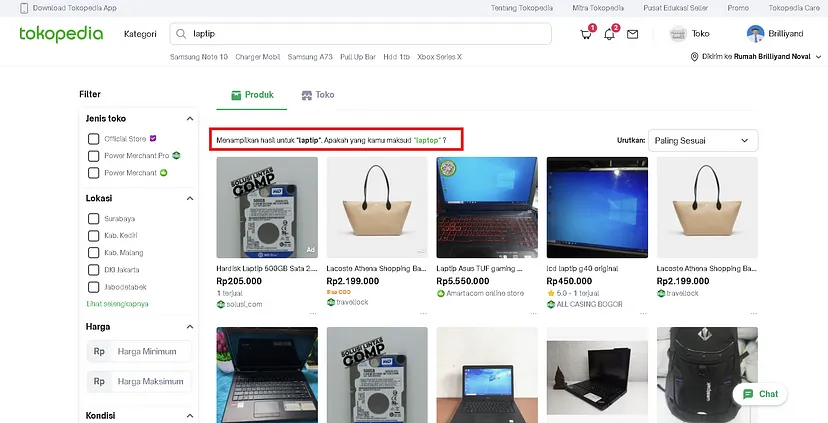The image size is (828, 423).
Task: Open Brilliyand profile avatar
Action: pyautogui.click(x=755, y=34)
